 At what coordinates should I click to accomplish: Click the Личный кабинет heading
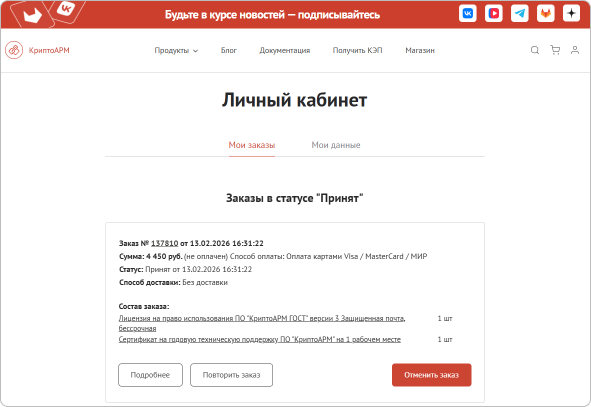tap(294, 100)
